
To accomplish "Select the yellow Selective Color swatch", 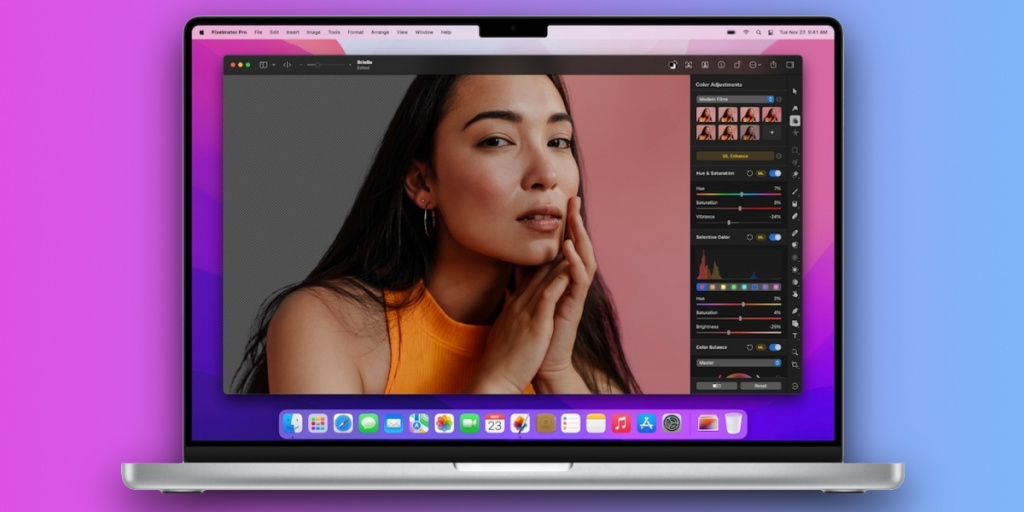I will pos(723,287).
